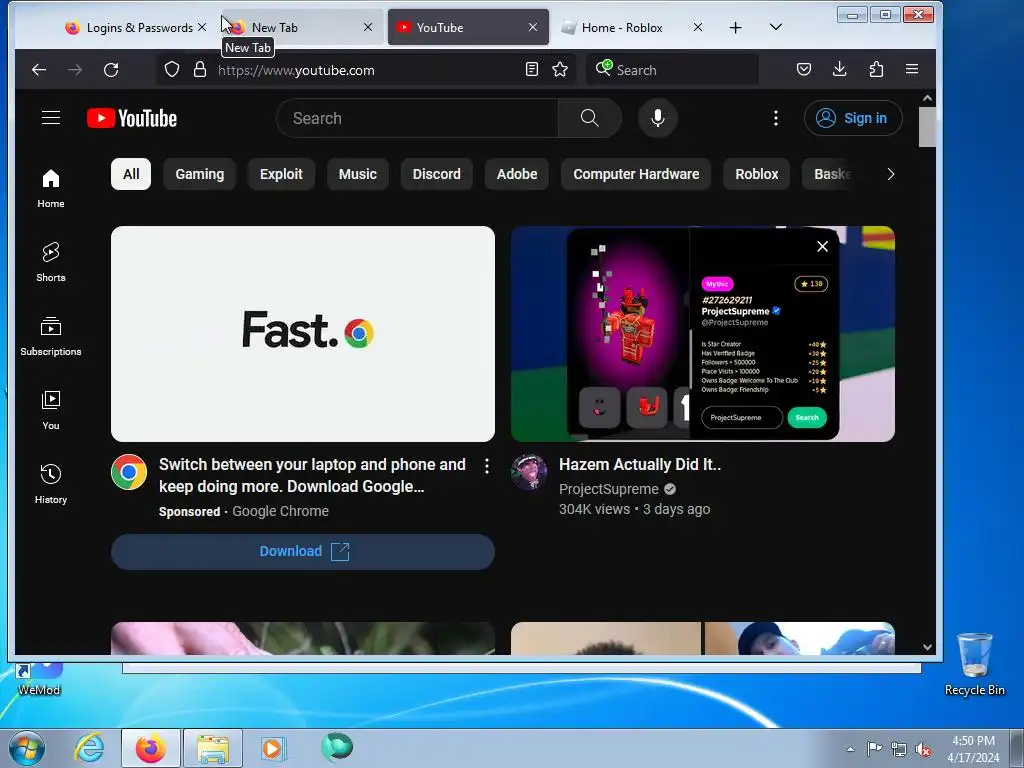Open the Firefox application menu
This screenshot has height=768, width=1024.
(912, 69)
